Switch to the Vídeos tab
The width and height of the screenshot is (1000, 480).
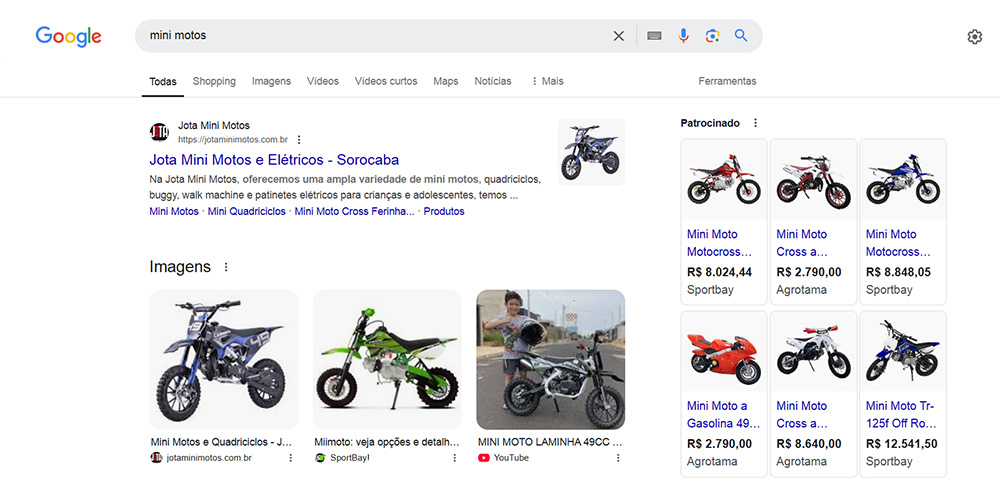pos(323,82)
